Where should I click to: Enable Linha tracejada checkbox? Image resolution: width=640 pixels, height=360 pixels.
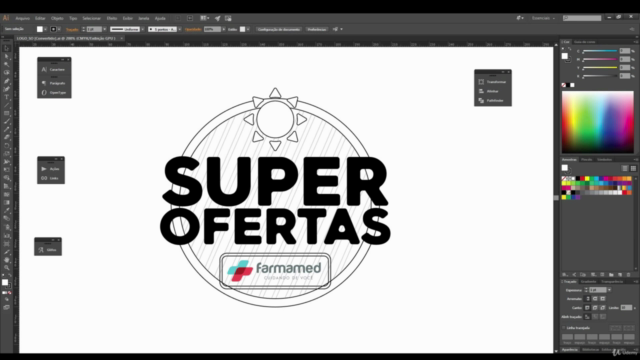point(564,328)
